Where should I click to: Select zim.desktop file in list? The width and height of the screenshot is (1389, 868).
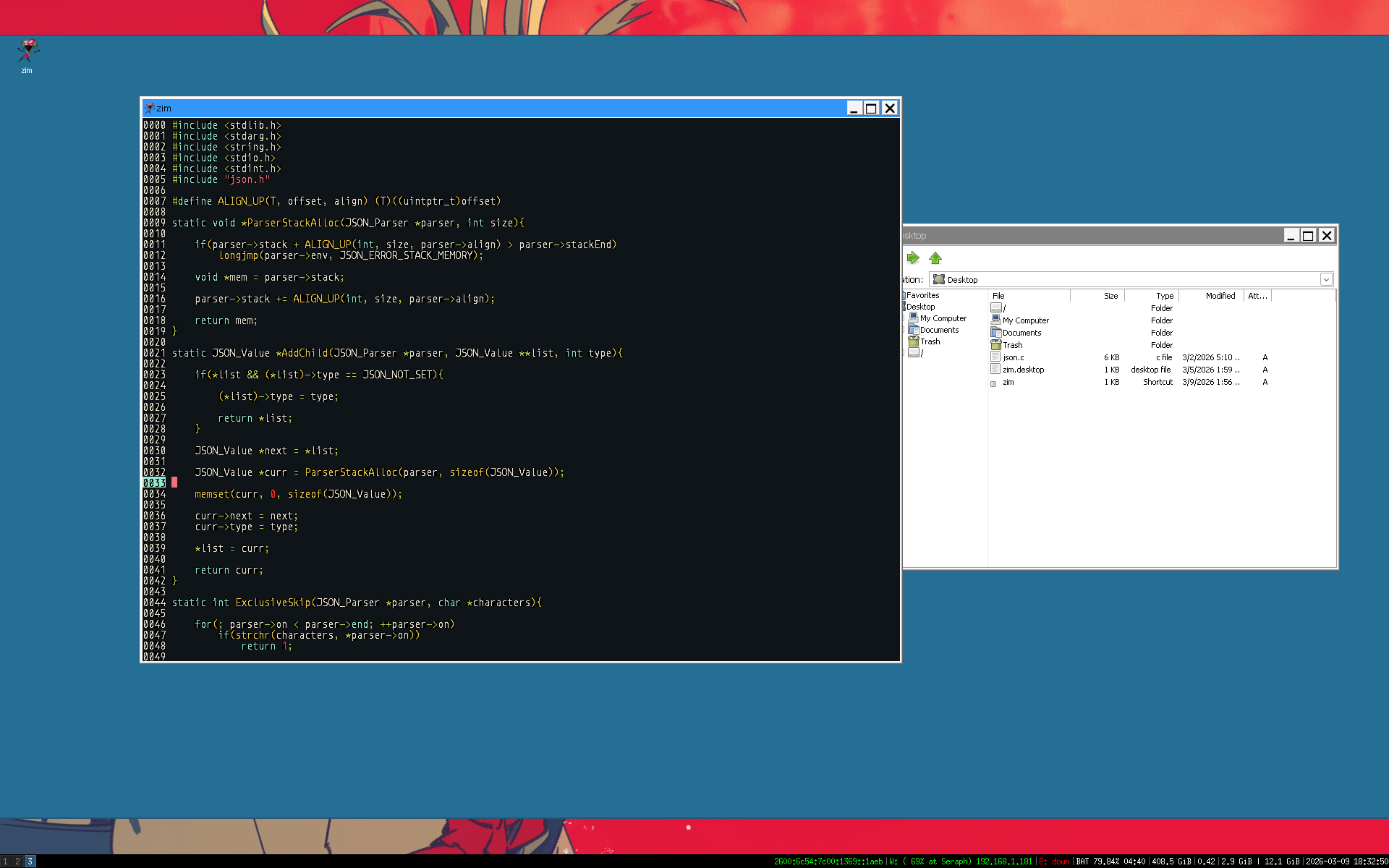point(1023,370)
